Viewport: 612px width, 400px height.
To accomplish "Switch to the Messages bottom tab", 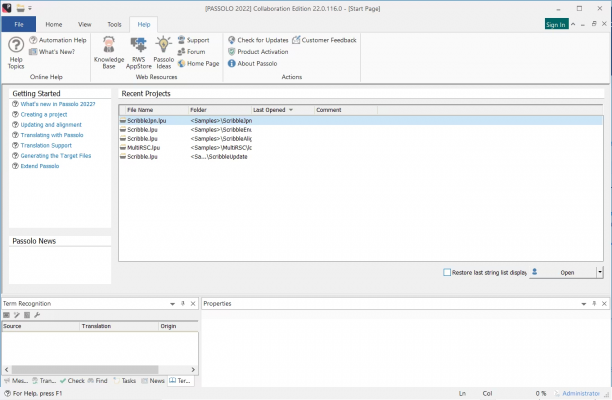I will [x=16, y=380].
